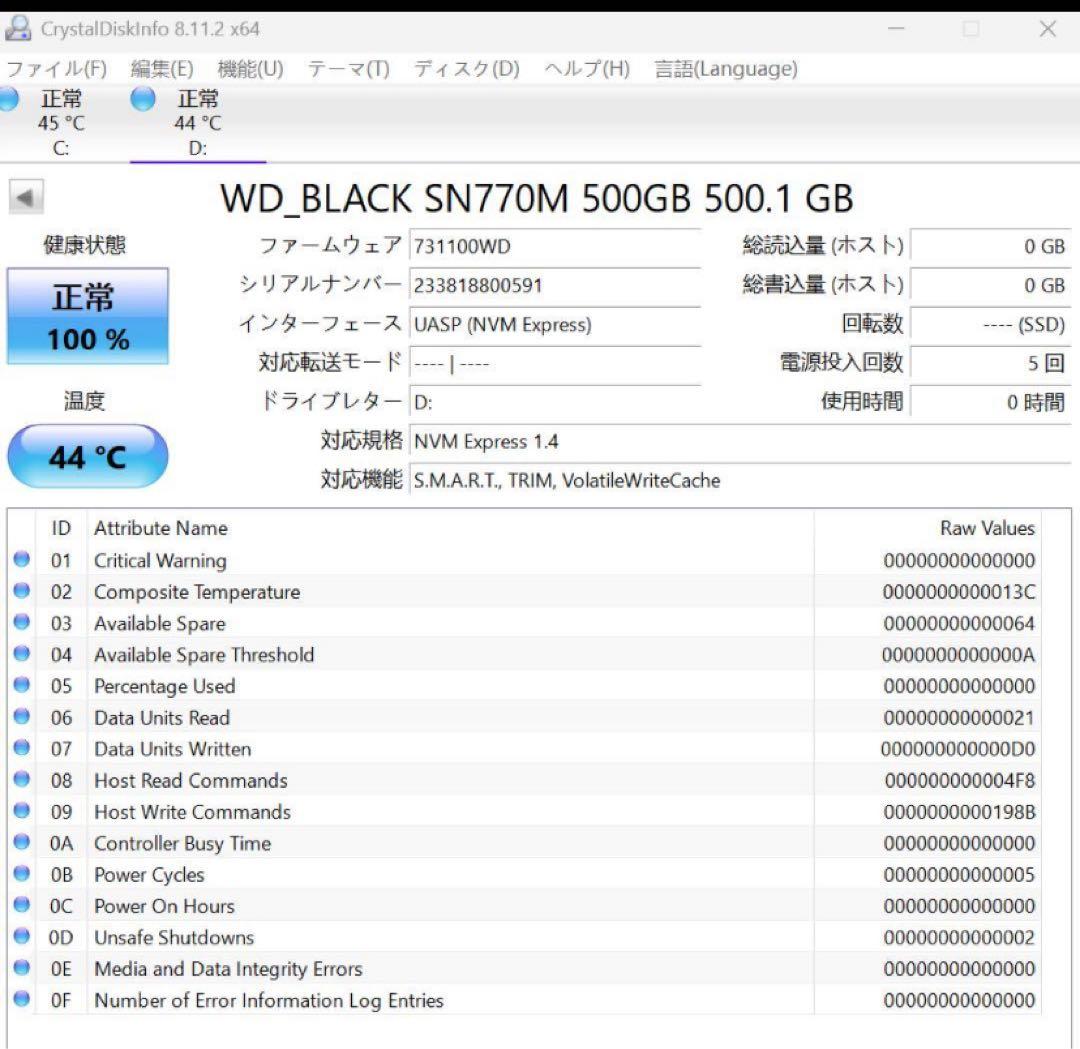Click the Raw Values column header
The image size is (1080, 1049).
click(987, 528)
